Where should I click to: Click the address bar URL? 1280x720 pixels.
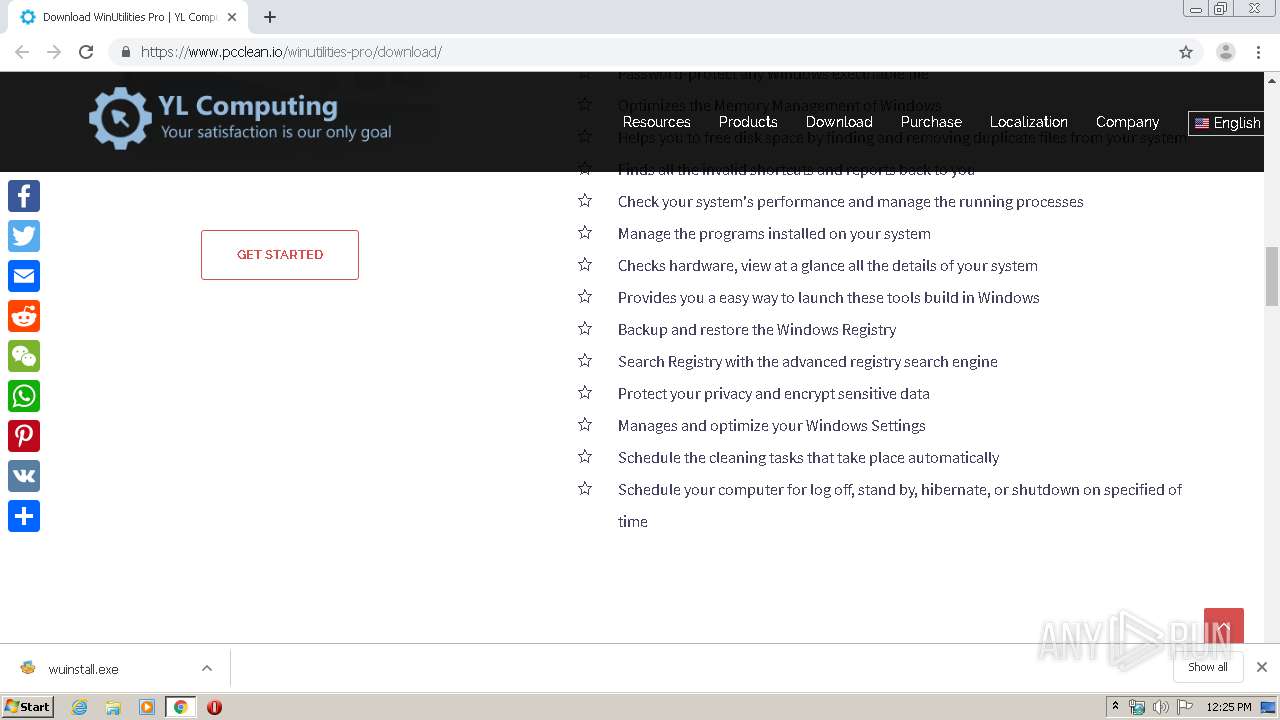tap(291, 52)
